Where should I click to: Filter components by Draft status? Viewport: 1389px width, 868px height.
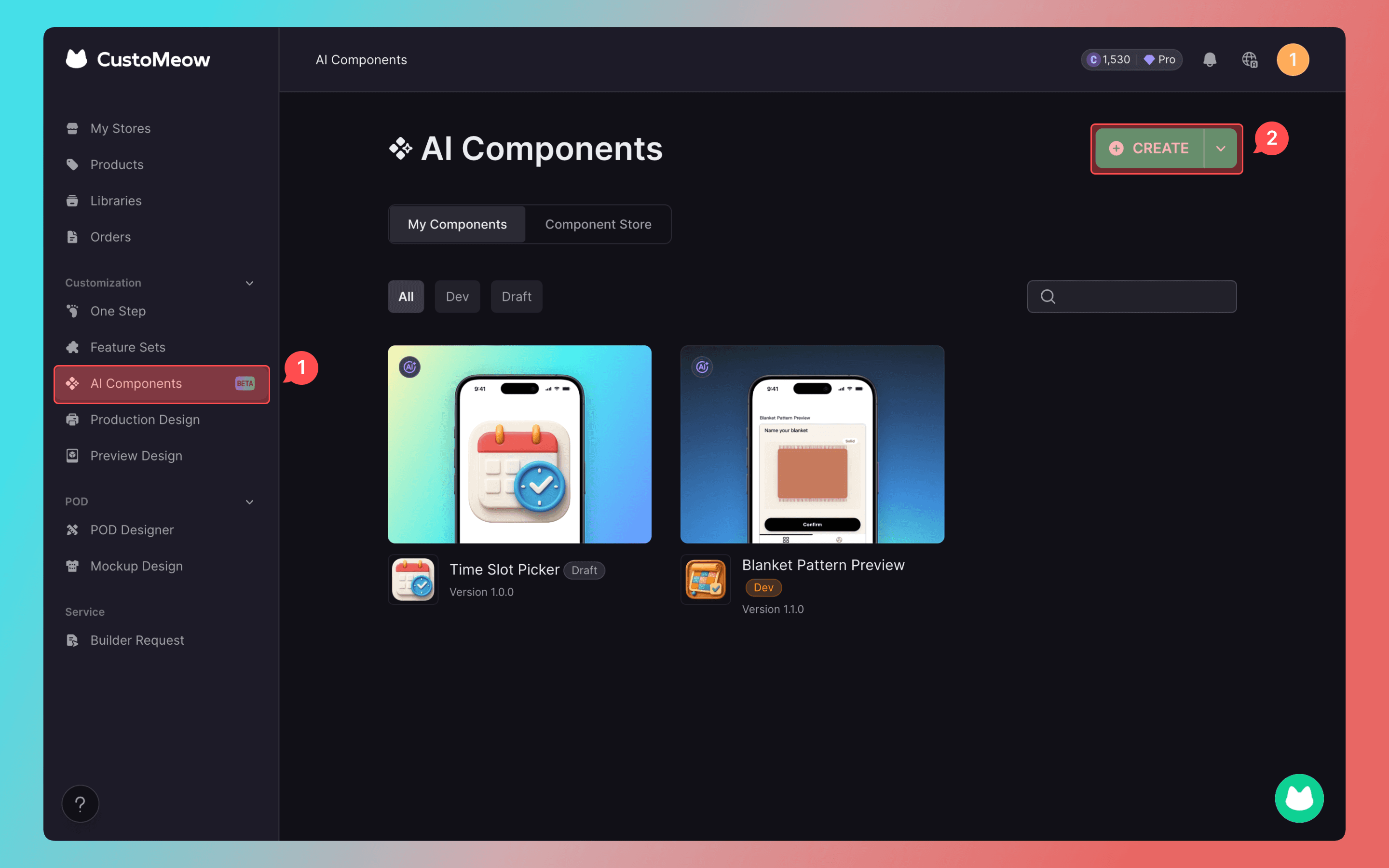pos(516,297)
